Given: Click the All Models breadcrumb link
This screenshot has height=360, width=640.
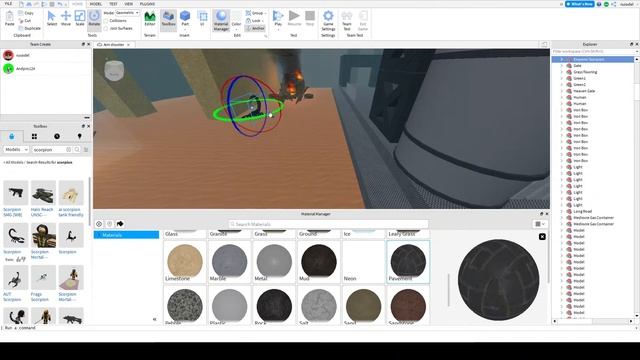Looking at the screenshot, I should [13, 162].
